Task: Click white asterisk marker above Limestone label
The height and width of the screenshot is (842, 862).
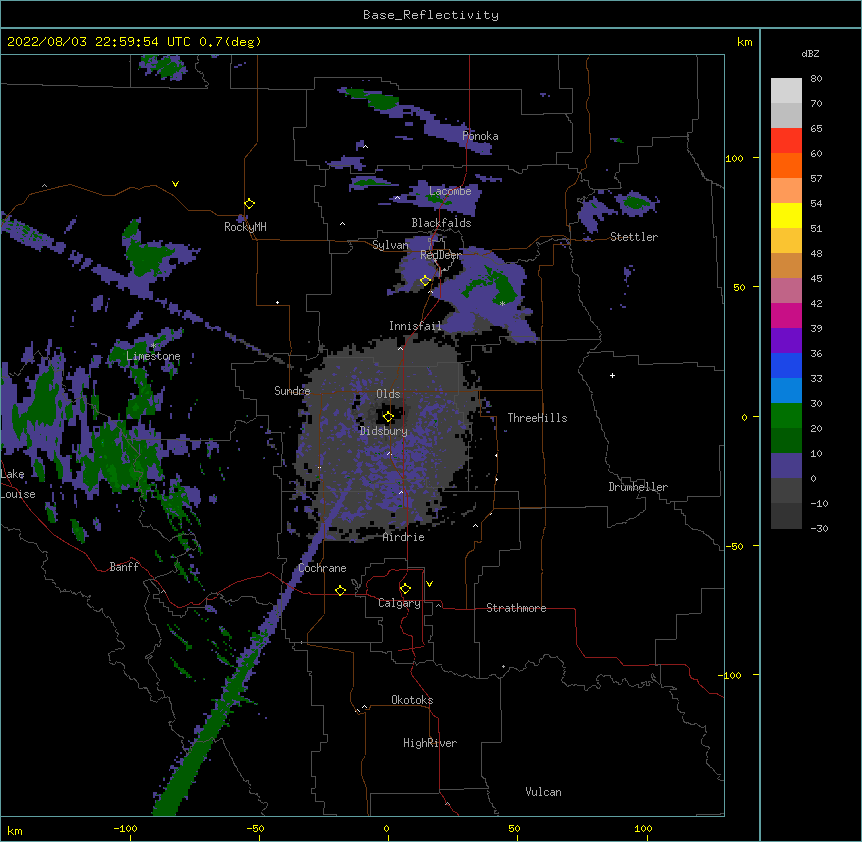Action: pyautogui.click(x=153, y=346)
